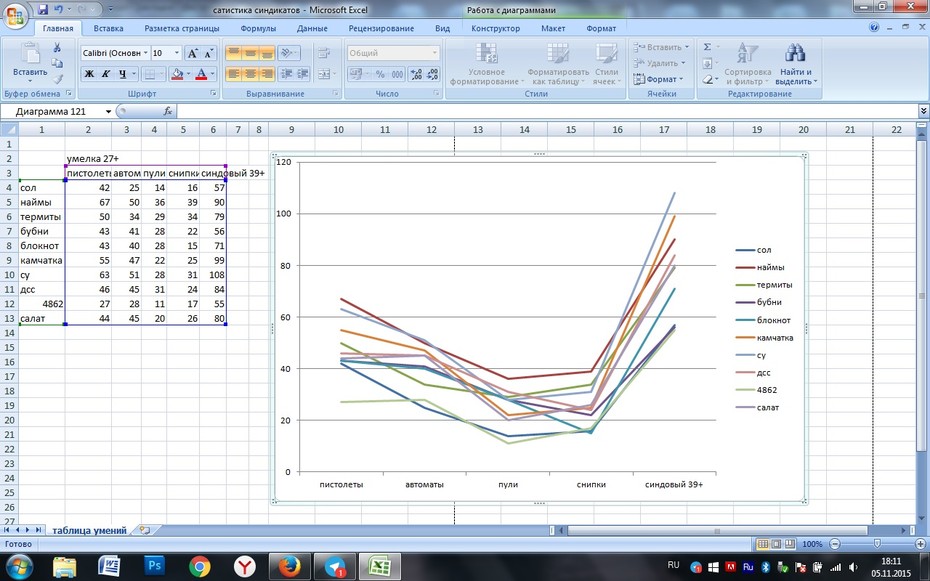Decrease font size with the small A
The height and width of the screenshot is (581, 930).
click(208, 53)
